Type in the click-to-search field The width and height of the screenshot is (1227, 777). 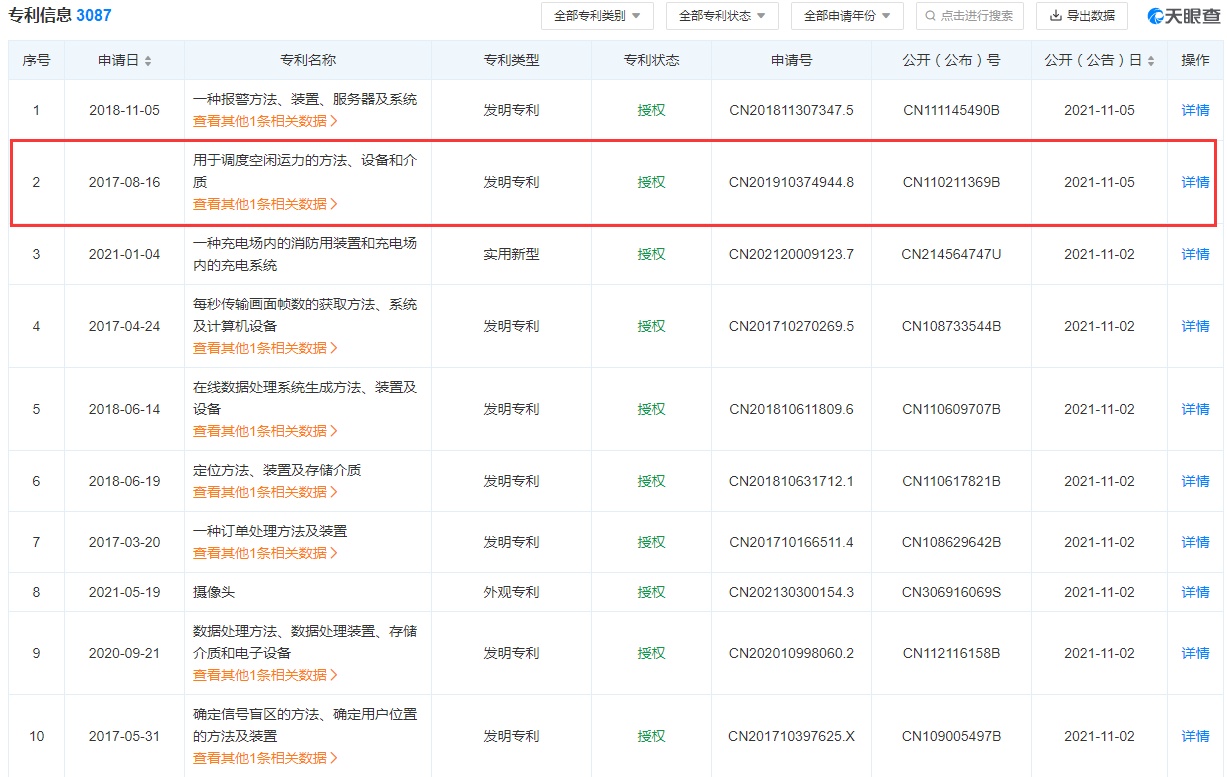coord(976,16)
